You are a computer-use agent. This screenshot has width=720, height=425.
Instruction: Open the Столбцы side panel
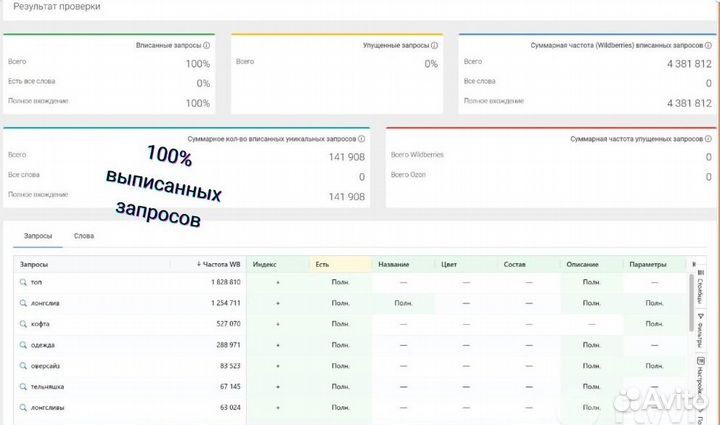[x=700, y=287]
